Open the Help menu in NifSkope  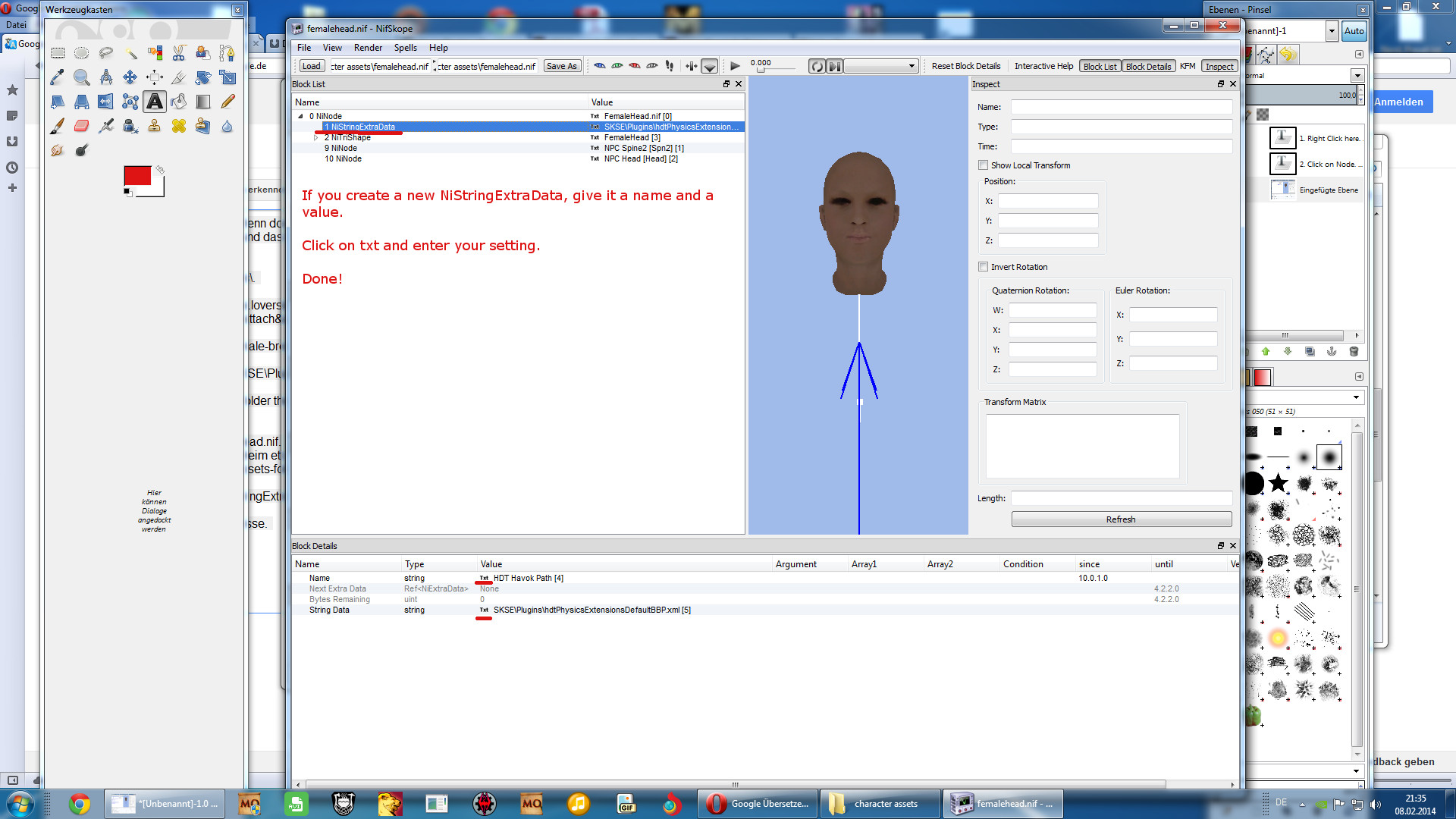[x=438, y=48]
